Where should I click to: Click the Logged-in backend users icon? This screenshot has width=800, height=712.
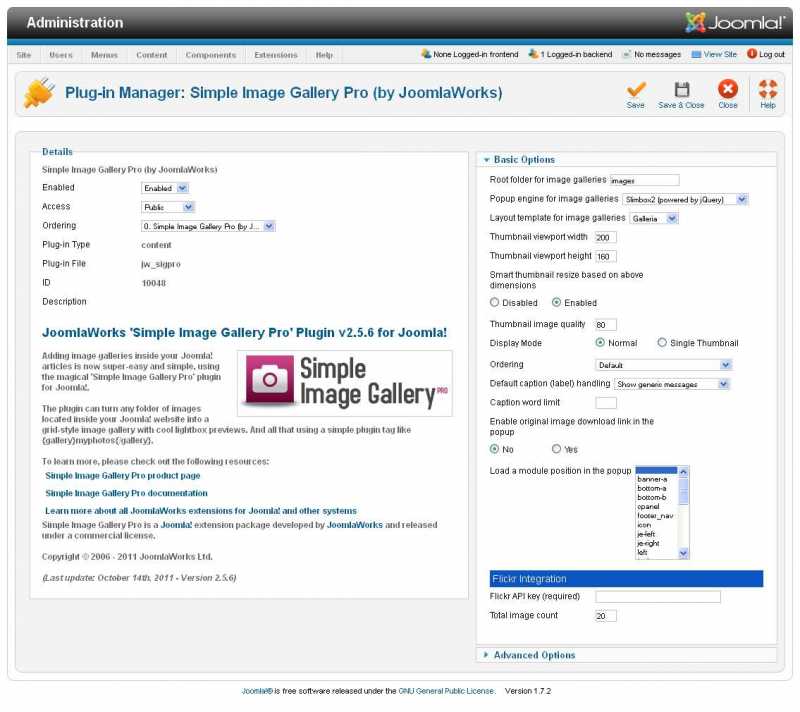click(533, 54)
